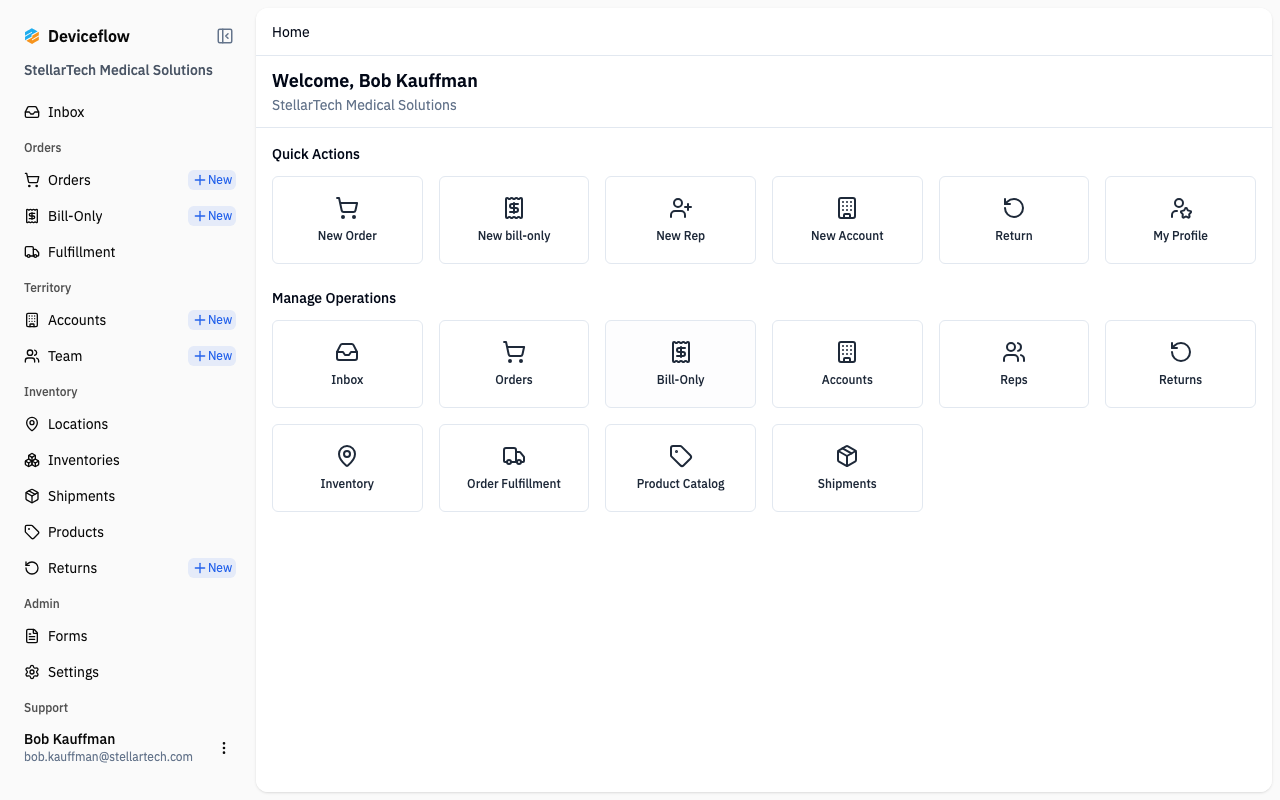
Task: Click New badge next to Bill-Only
Action: coord(212,216)
